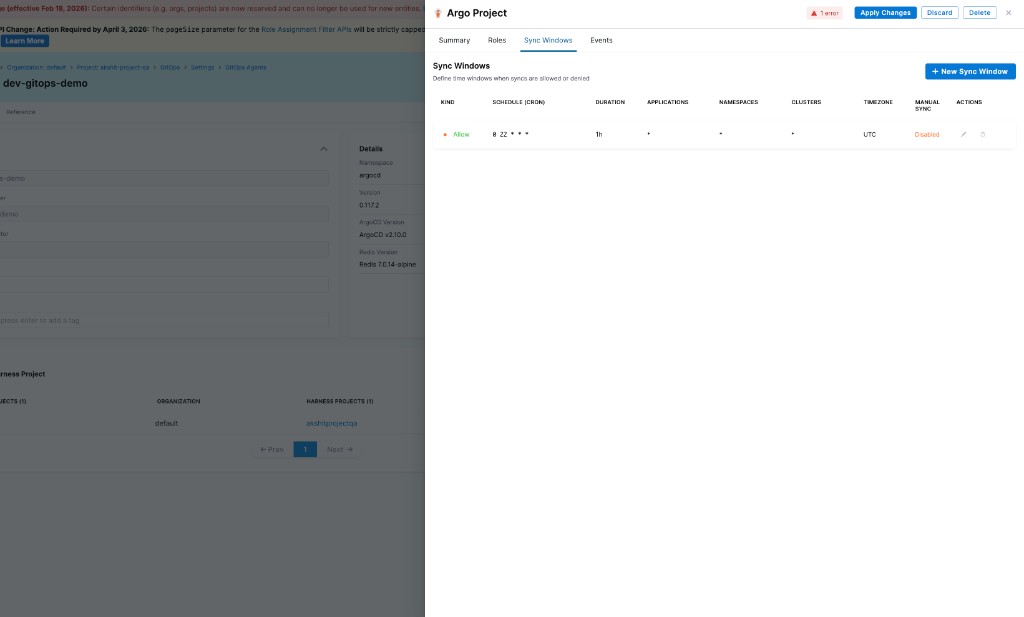Open akshitprojectqa link in background page
Image resolution: width=1024 pixels, height=617 pixels.
click(332, 424)
